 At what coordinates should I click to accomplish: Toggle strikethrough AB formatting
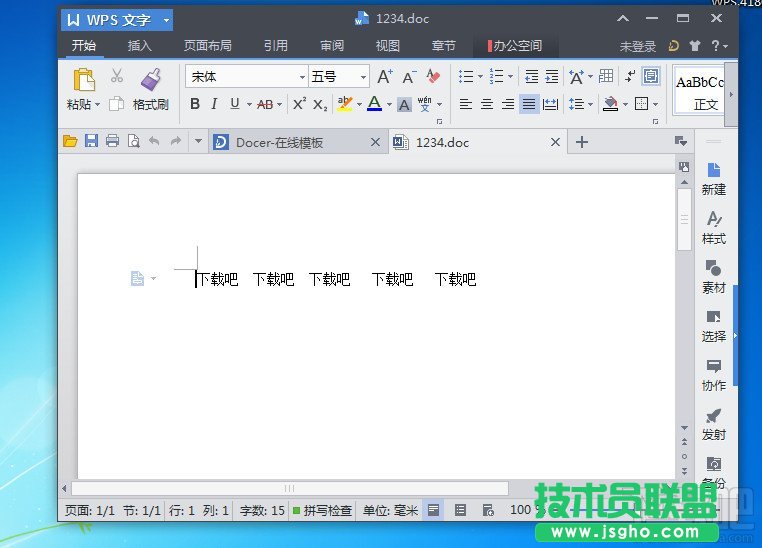click(265, 104)
